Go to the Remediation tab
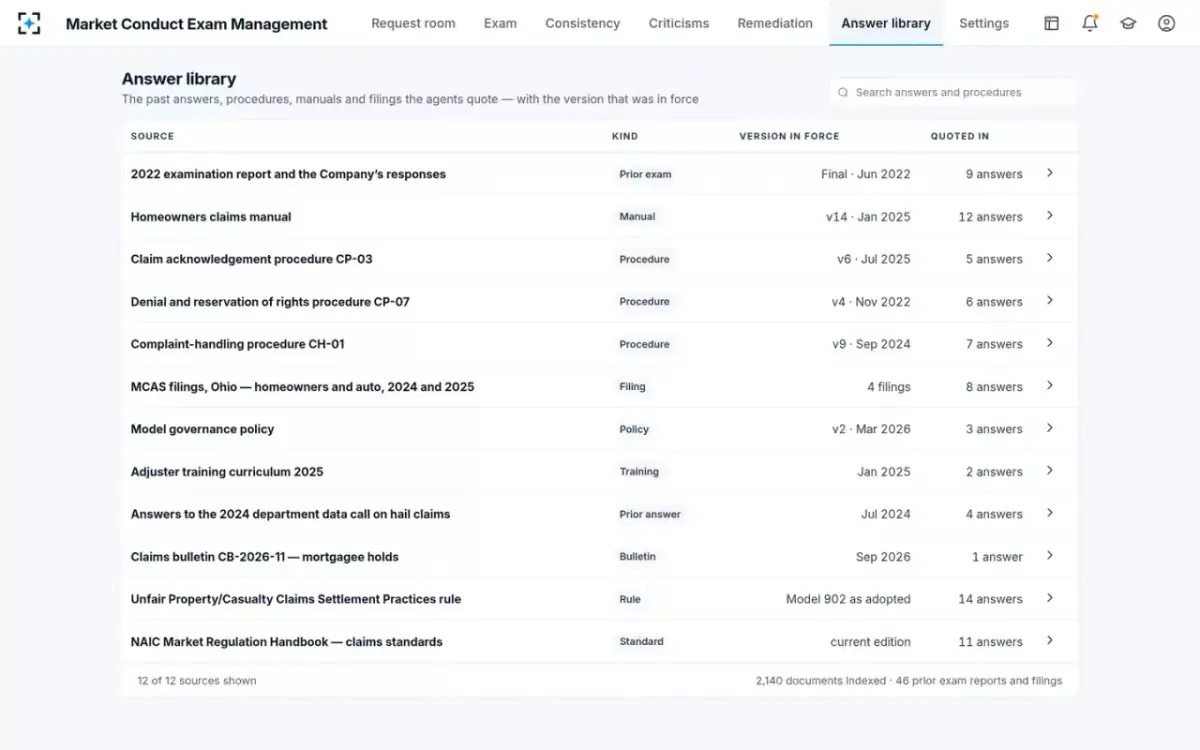 coord(775,23)
